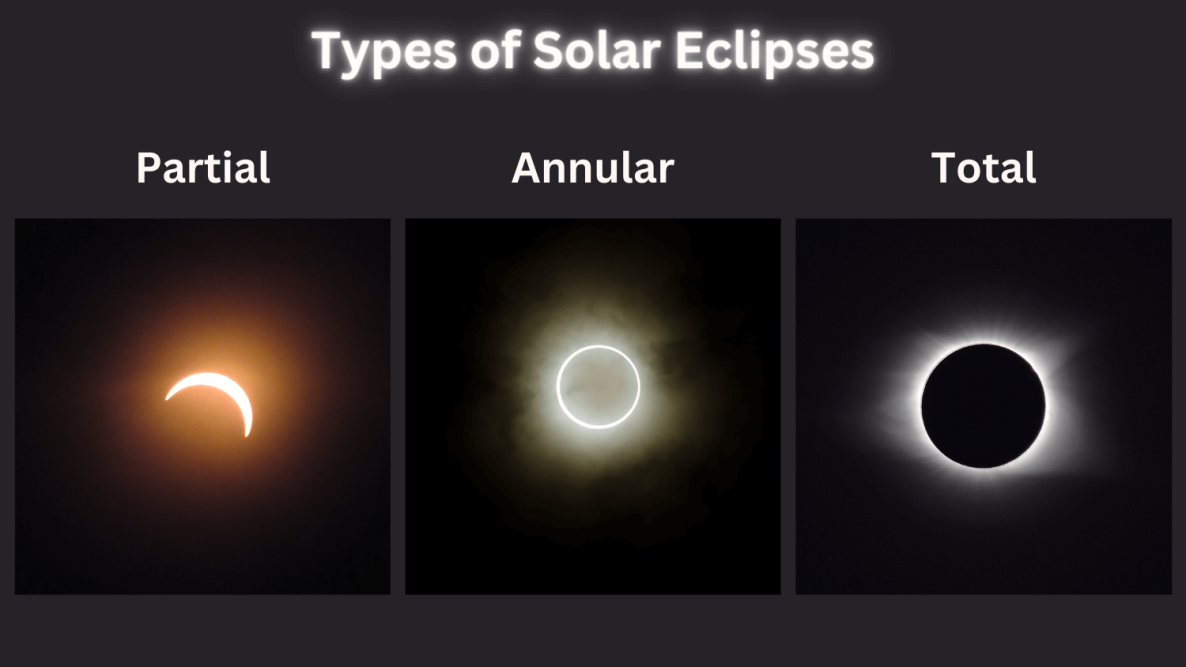
Task: Select the "Total" heading label
Action: coord(983,168)
